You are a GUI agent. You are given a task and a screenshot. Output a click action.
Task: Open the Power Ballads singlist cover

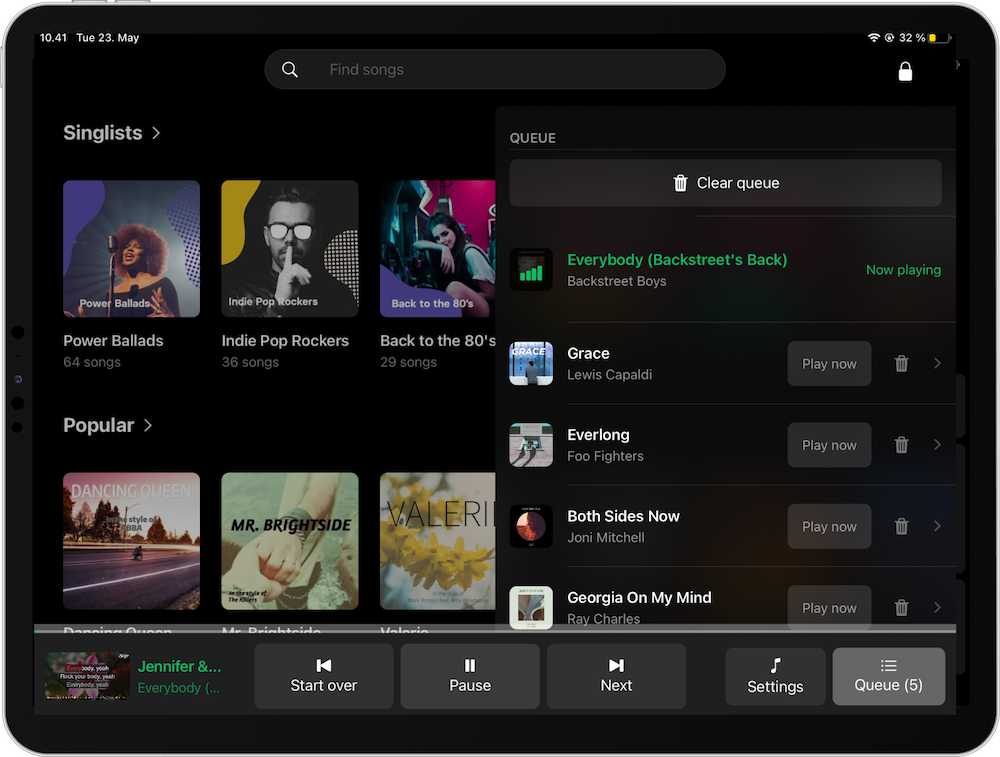point(131,249)
